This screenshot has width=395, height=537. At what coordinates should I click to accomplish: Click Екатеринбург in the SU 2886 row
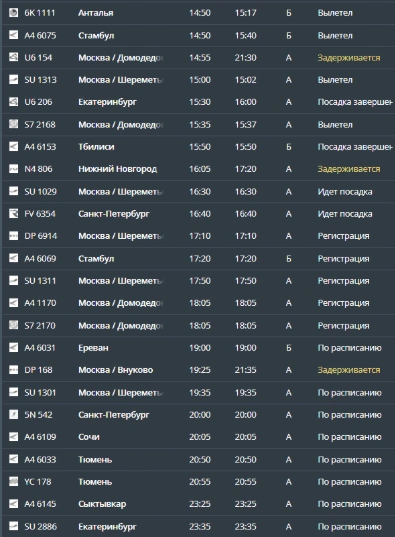point(107,527)
